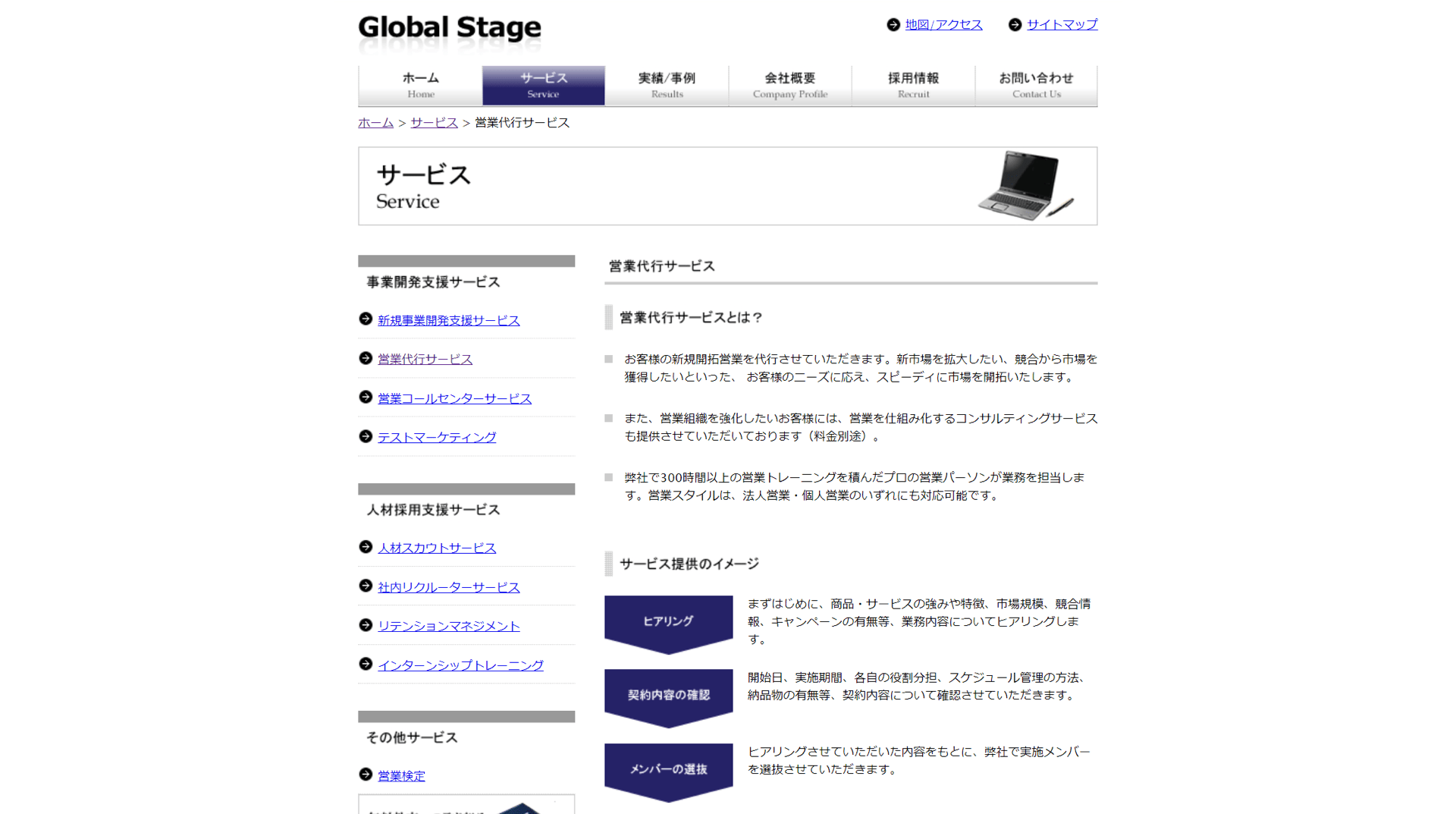
Task: Click arrow icon next to 営業コールセンターサービス
Action: (x=366, y=398)
